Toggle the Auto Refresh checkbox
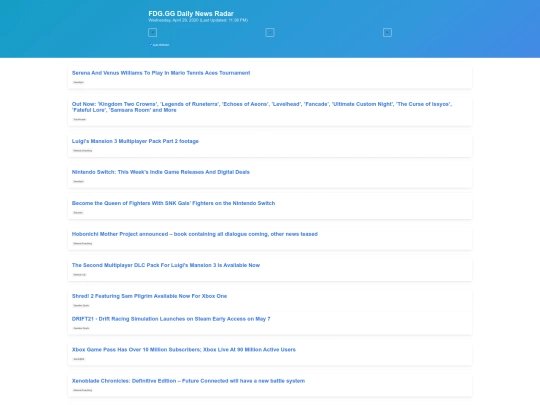This screenshot has height=405, width=540. 150,44
